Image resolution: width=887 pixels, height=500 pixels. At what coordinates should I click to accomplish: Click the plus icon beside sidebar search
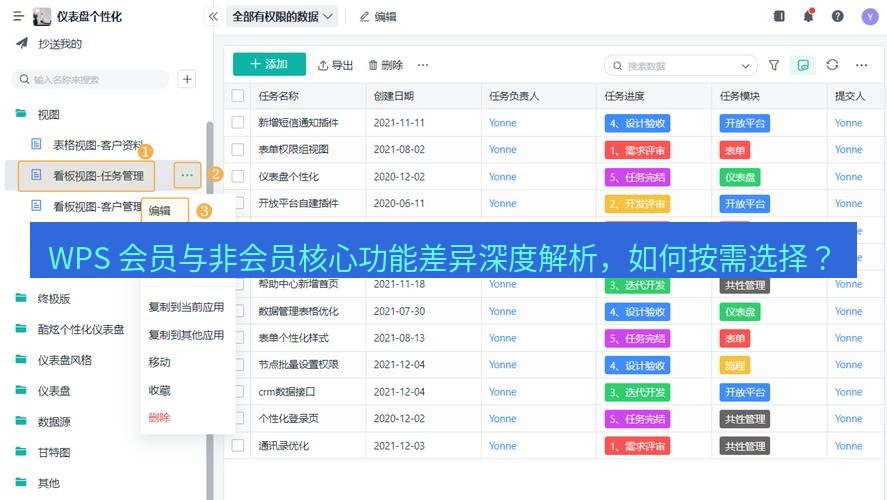(x=187, y=79)
